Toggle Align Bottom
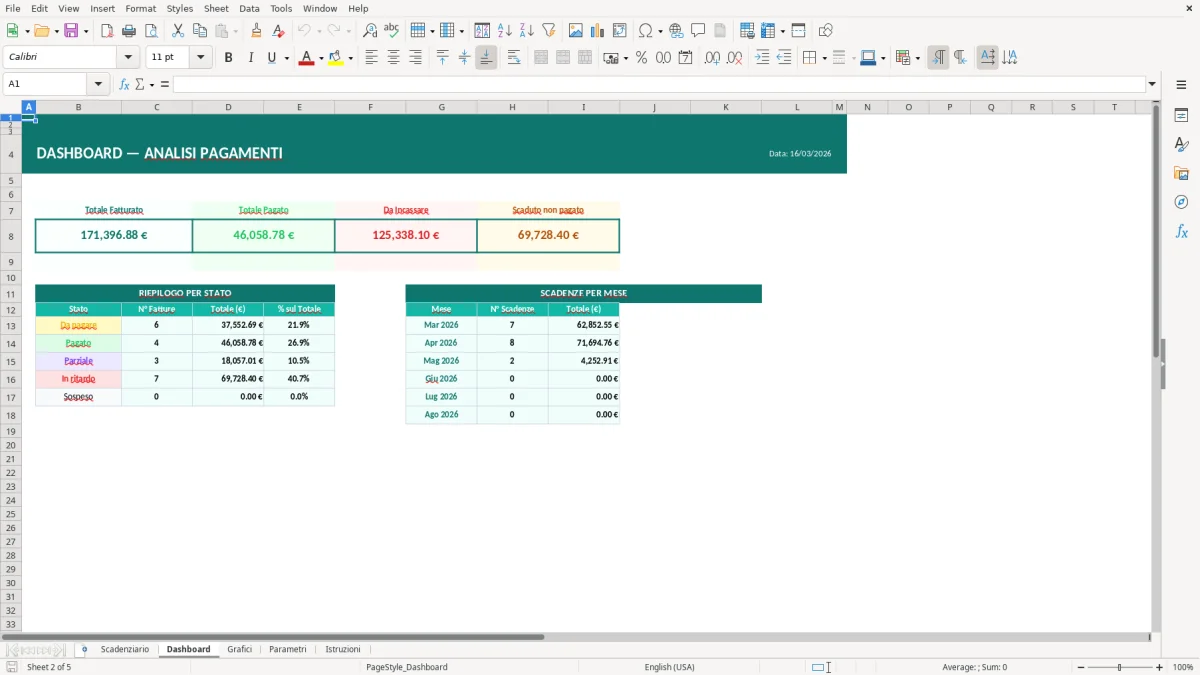 pyautogui.click(x=486, y=58)
